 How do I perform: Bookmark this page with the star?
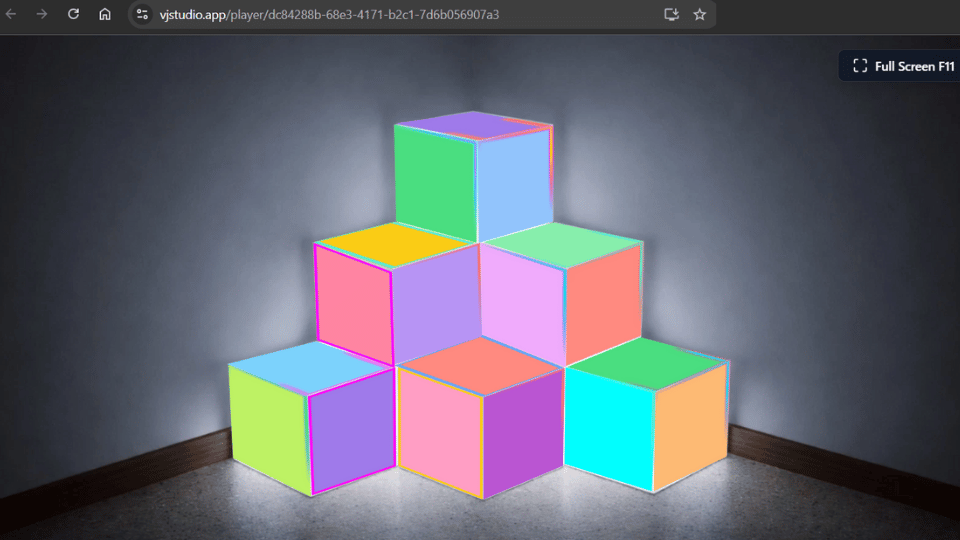pyautogui.click(x=700, y=14)
